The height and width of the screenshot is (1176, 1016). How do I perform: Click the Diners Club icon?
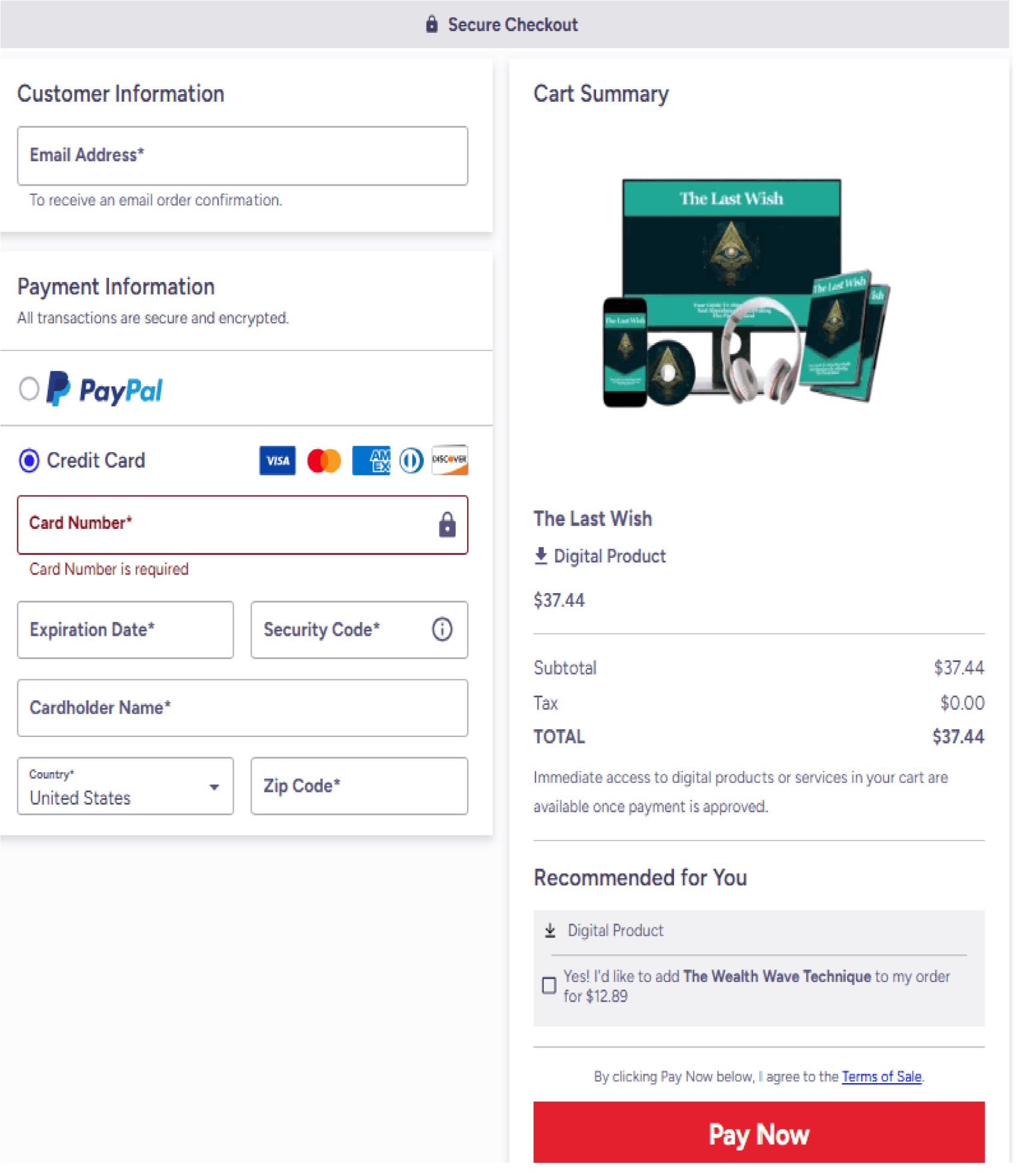click(x=410, y=460)
